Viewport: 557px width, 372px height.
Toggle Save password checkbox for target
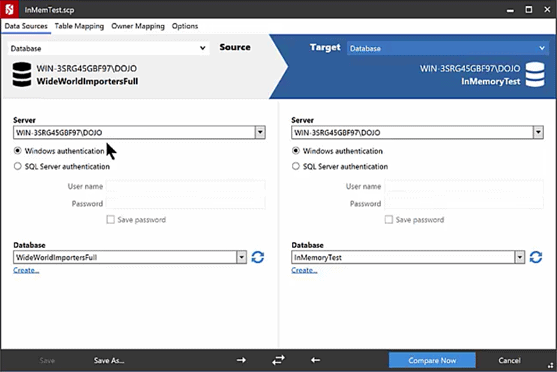coord(389,220)
